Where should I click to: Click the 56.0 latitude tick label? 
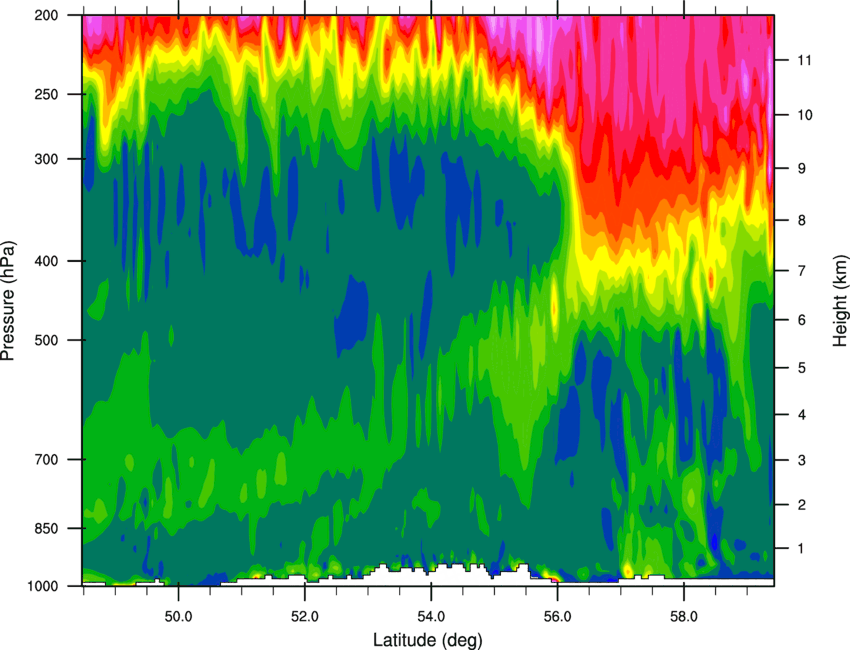click(557, 616)
